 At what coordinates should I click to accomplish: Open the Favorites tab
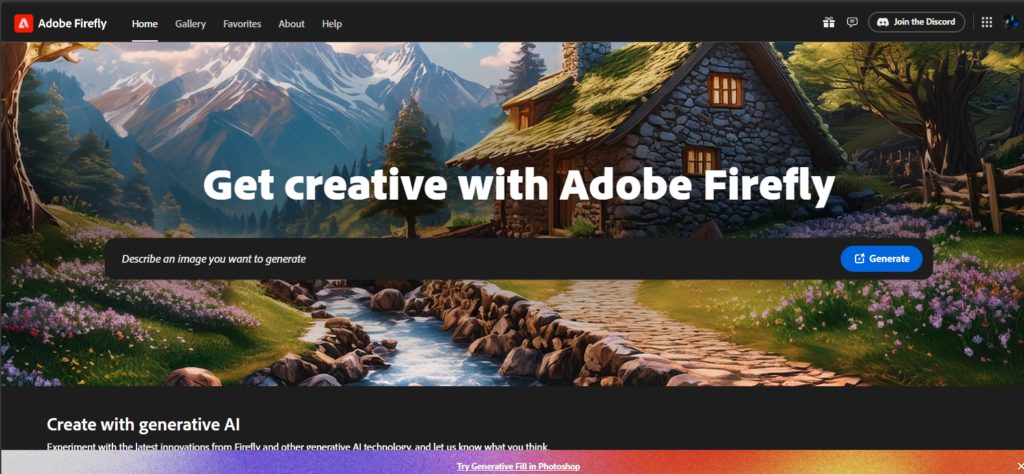(242, 24)
